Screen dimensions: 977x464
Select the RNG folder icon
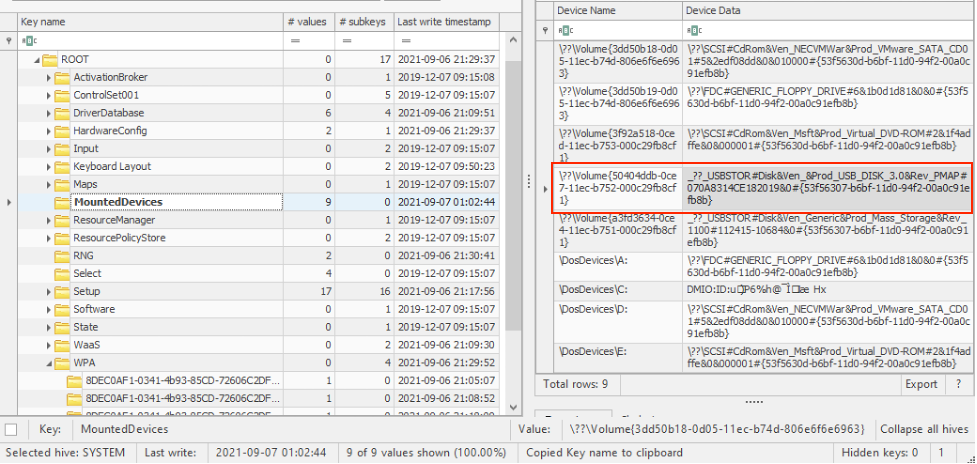pyautogui.click(x=62, y=256)
